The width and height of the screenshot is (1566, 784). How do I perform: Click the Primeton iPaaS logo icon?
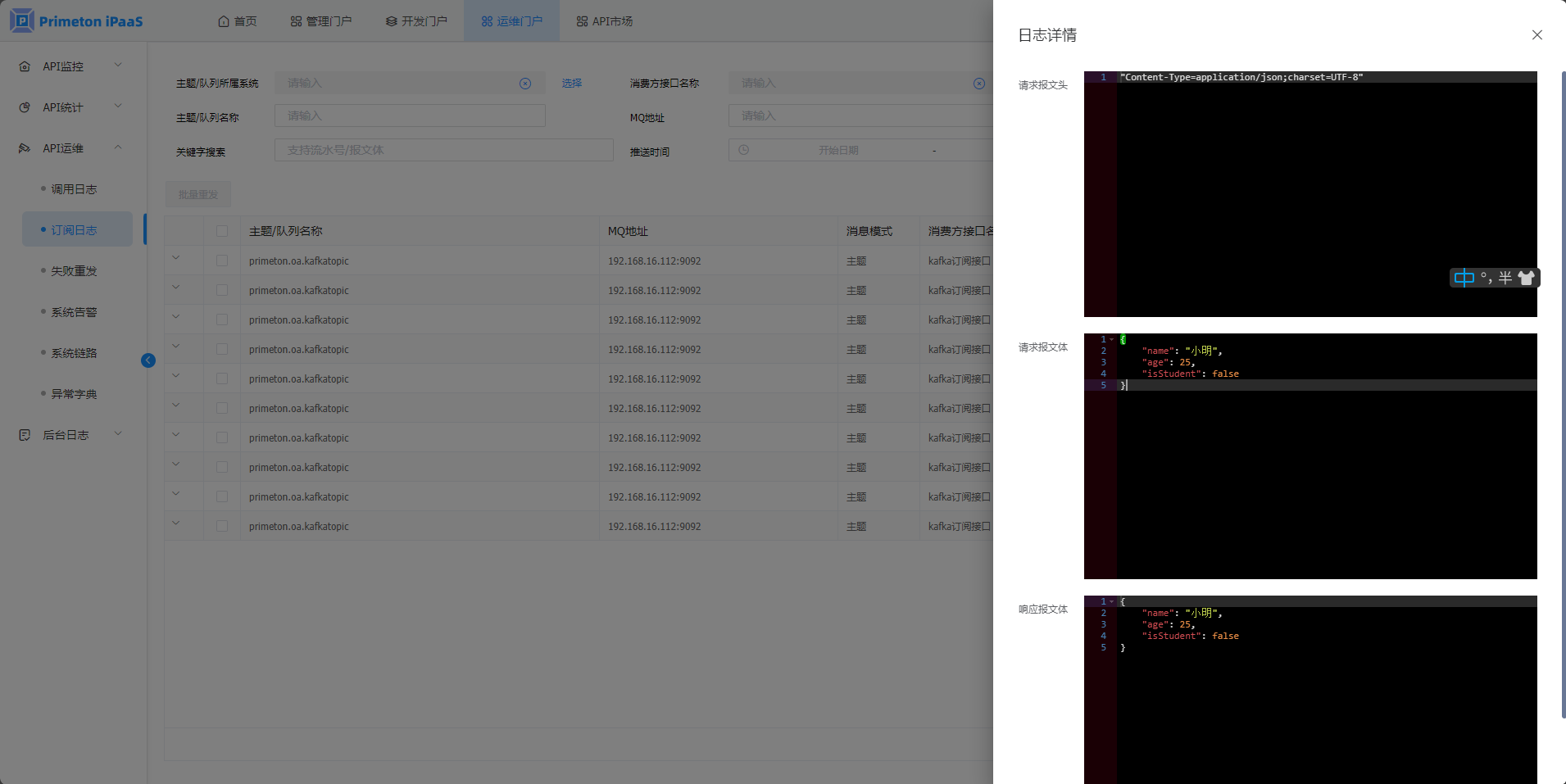(22, 20)
